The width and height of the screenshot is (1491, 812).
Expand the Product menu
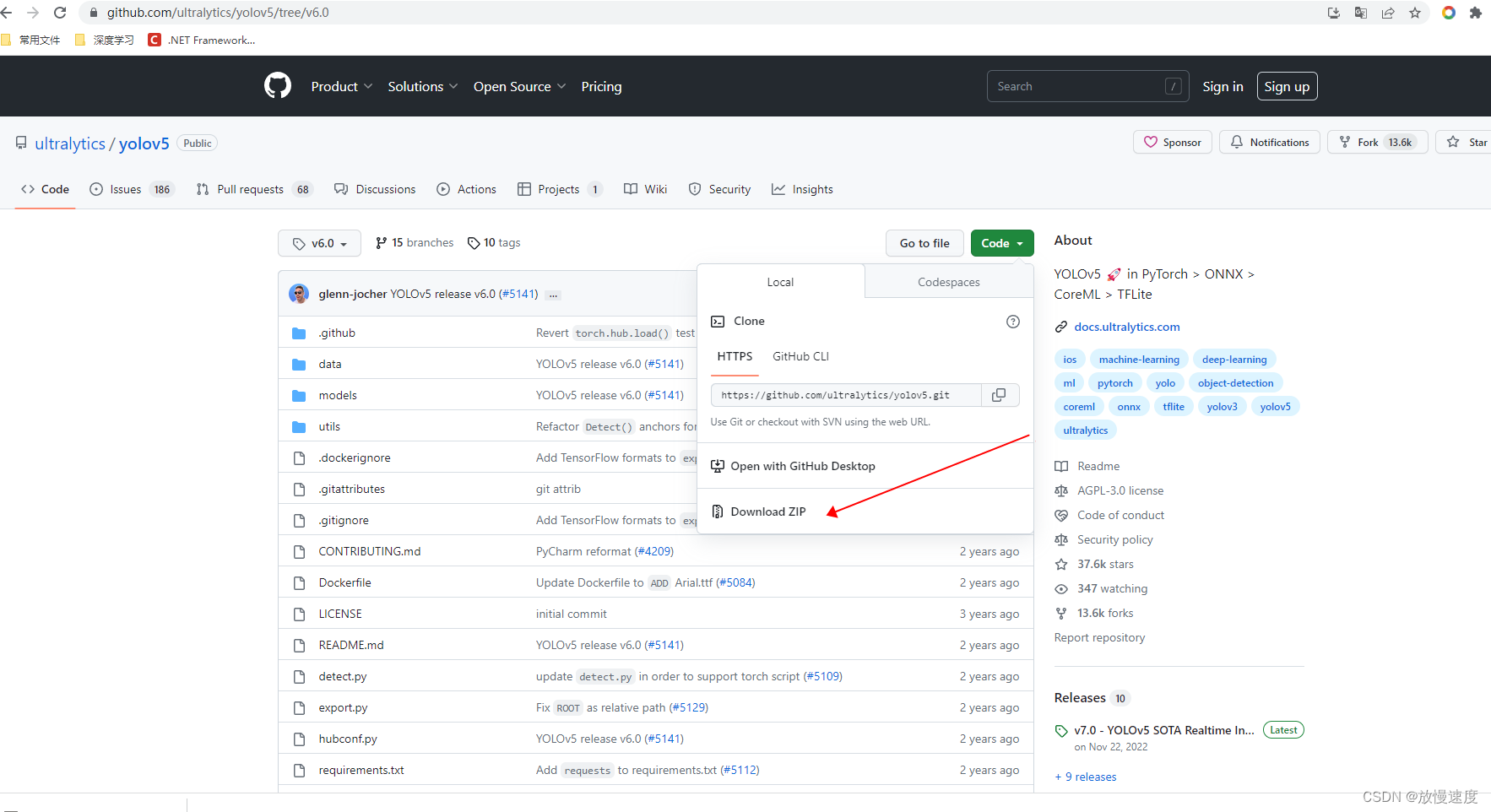(342, 86)
